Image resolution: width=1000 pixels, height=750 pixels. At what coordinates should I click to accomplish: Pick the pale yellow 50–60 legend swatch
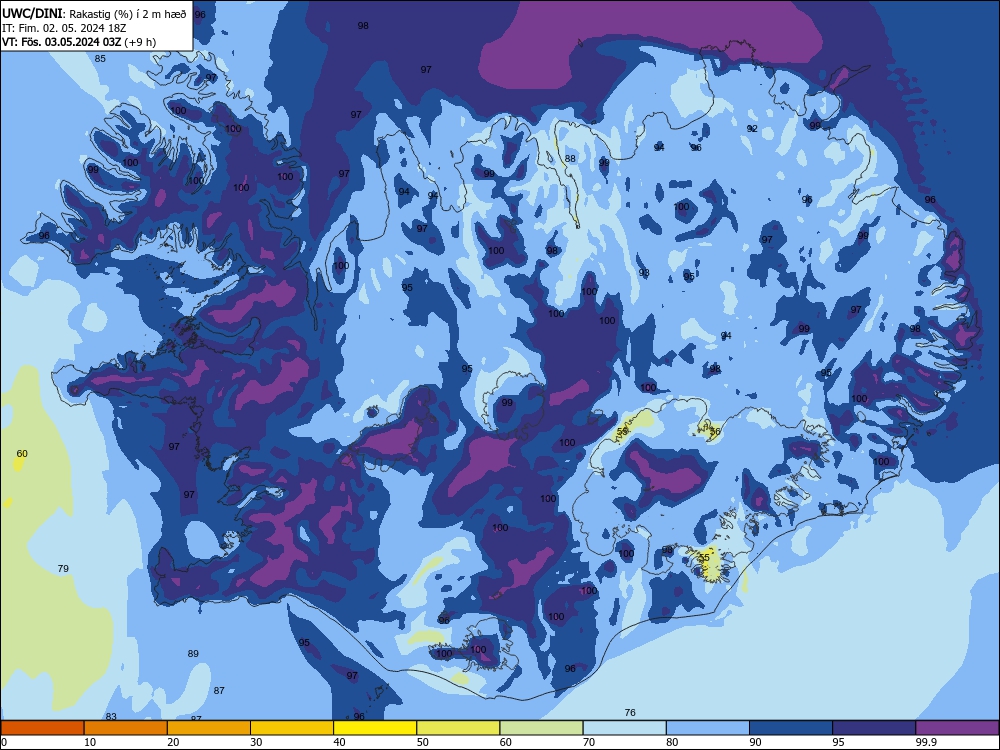tap(458, 728)
